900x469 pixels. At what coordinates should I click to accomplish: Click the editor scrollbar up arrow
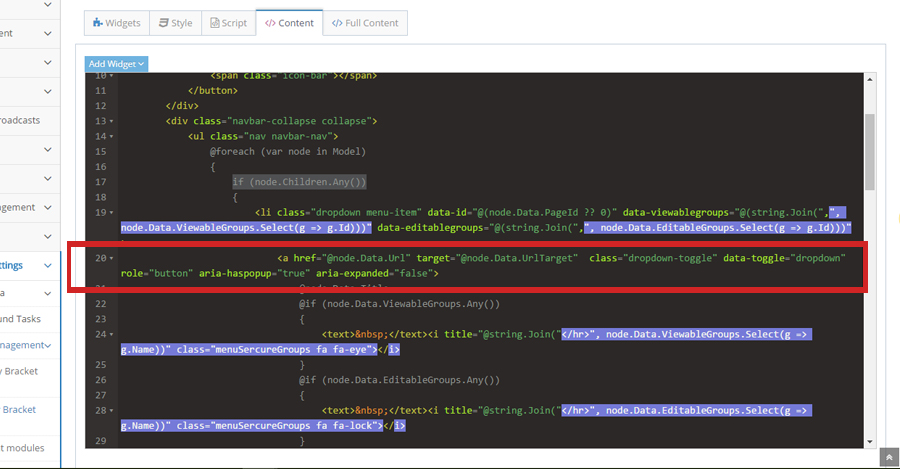[x=870, y=79]
